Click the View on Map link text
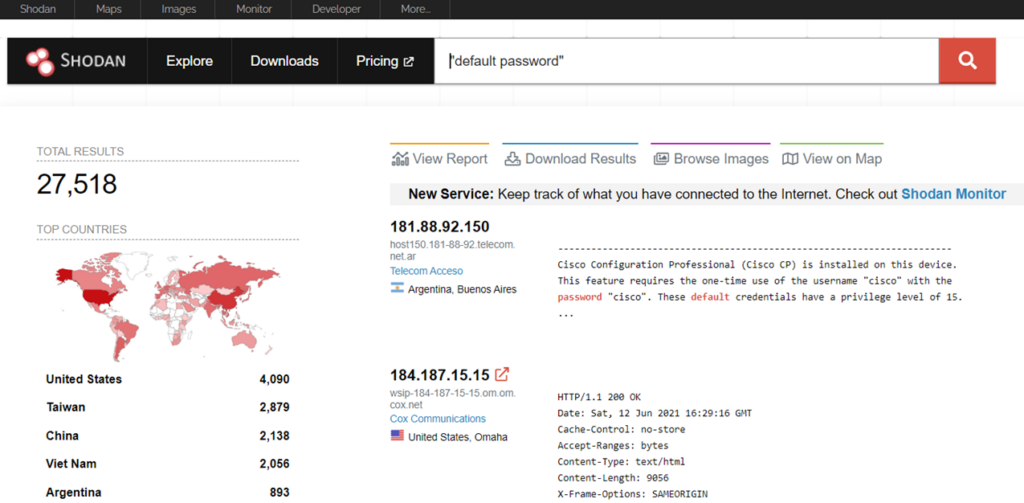 point(842,159)
